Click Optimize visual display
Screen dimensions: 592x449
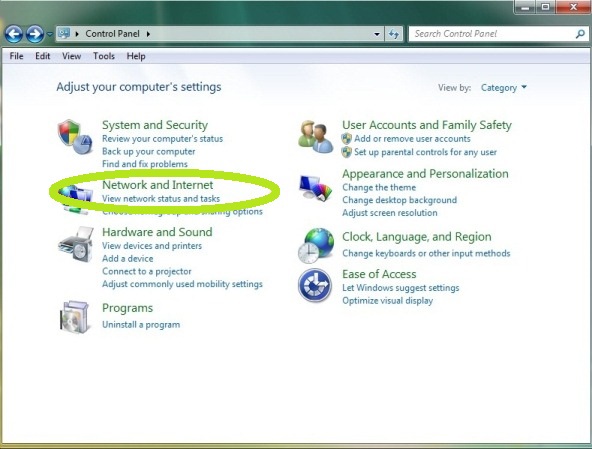click(x=387, y=301)
